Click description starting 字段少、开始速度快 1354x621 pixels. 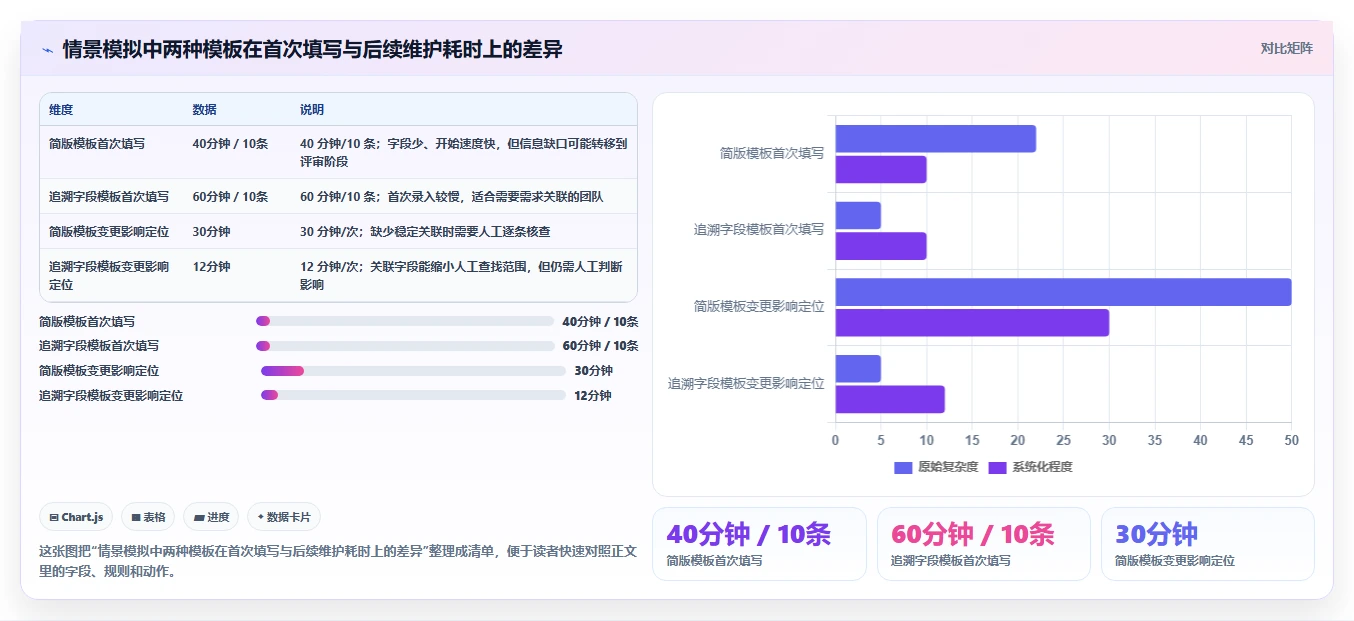(x=464, y=152)
